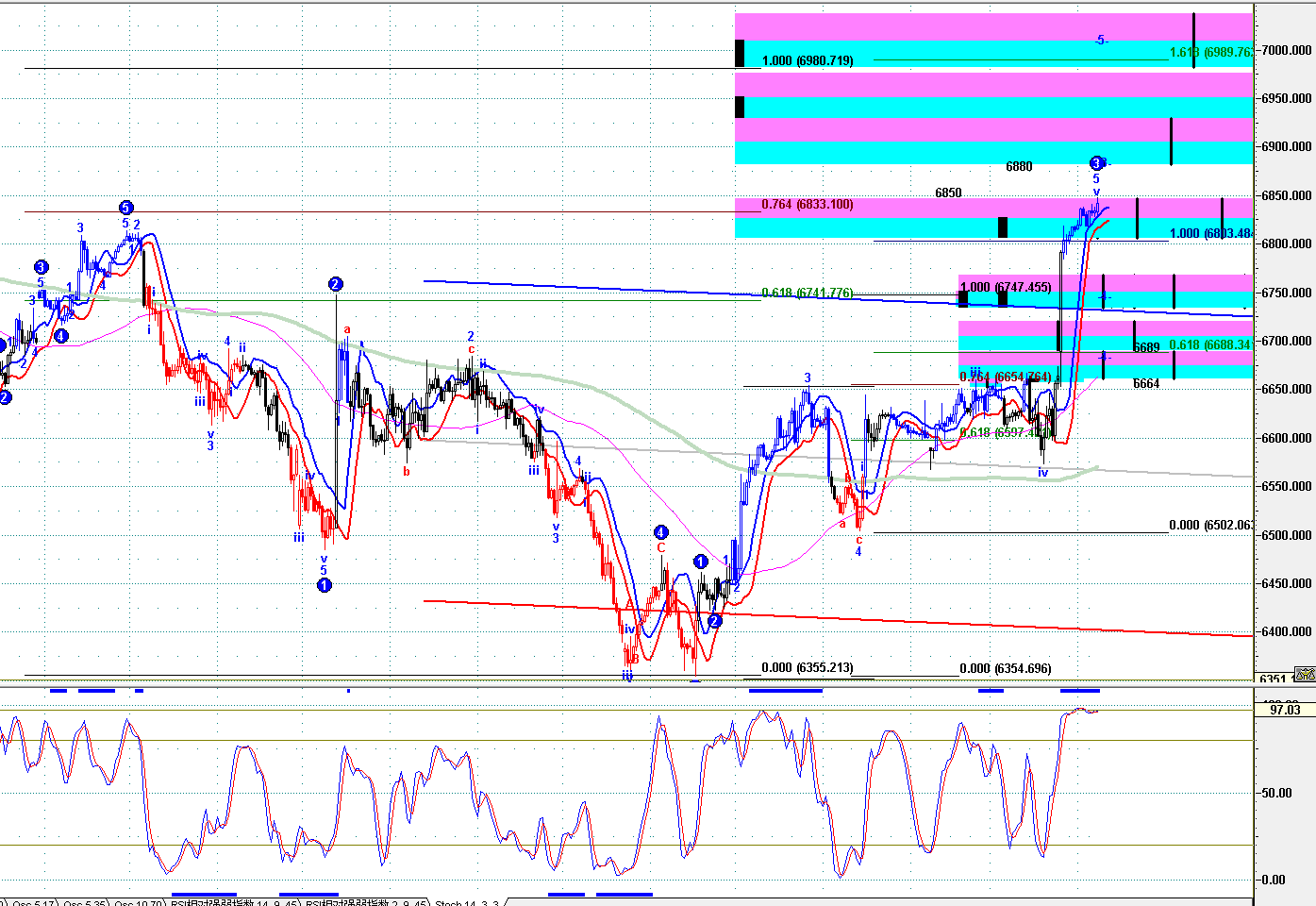Select the 0.000 (6355.213) Fibonacci label

(808, 667)
